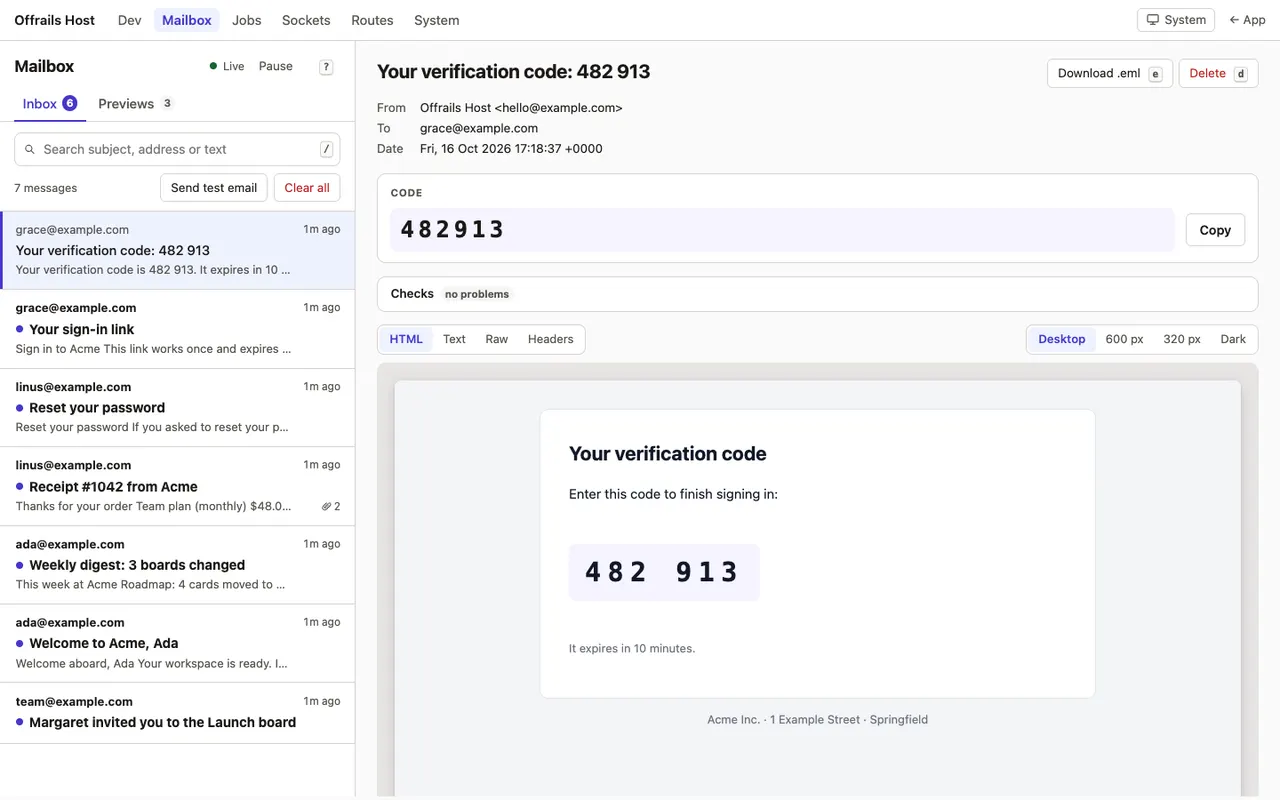Viewport: 1280px width, 800px height.
Task: Click the Offrails Host title
Action: point(54,20)
